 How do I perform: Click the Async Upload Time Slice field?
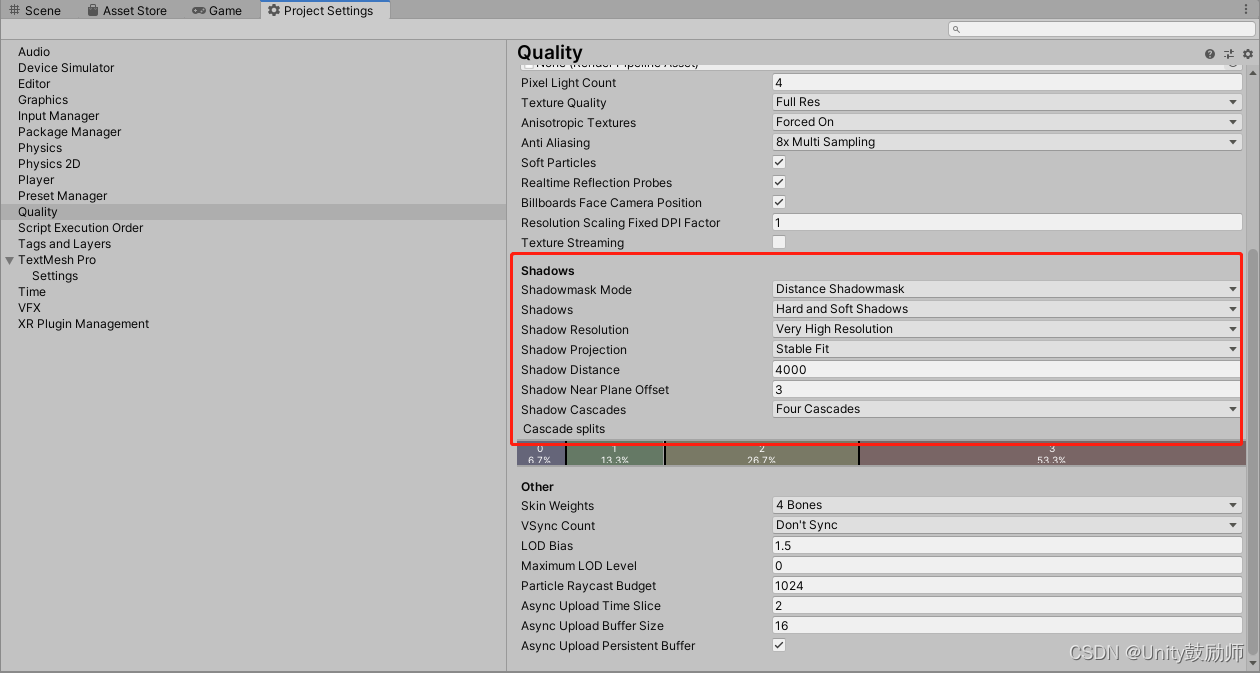pos(1007,605)
